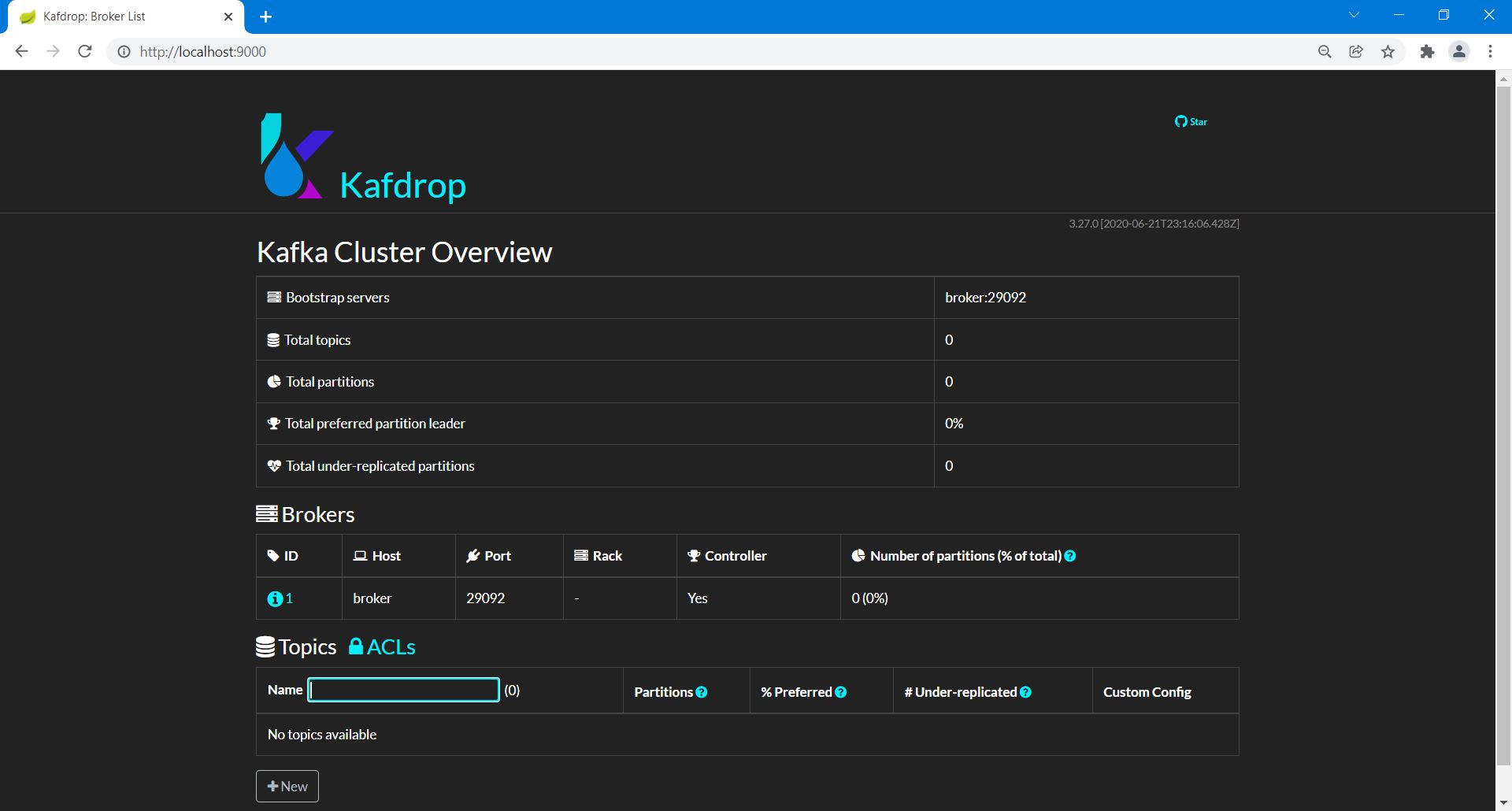The width and height of the screenshot is (1512, 811).
Task: Reload the page with browser refresh
Action: point(85,51)
